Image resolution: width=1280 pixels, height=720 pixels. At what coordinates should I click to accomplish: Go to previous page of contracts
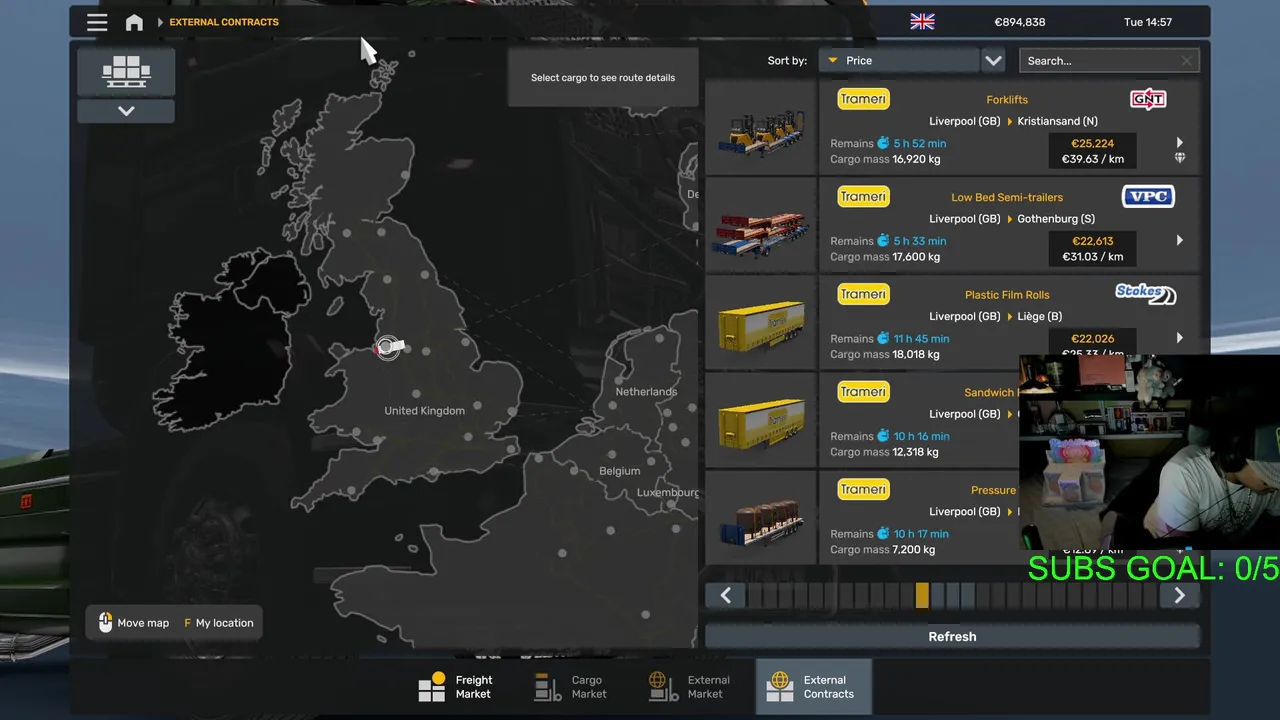pyautogui.click(x=726, y=596)
